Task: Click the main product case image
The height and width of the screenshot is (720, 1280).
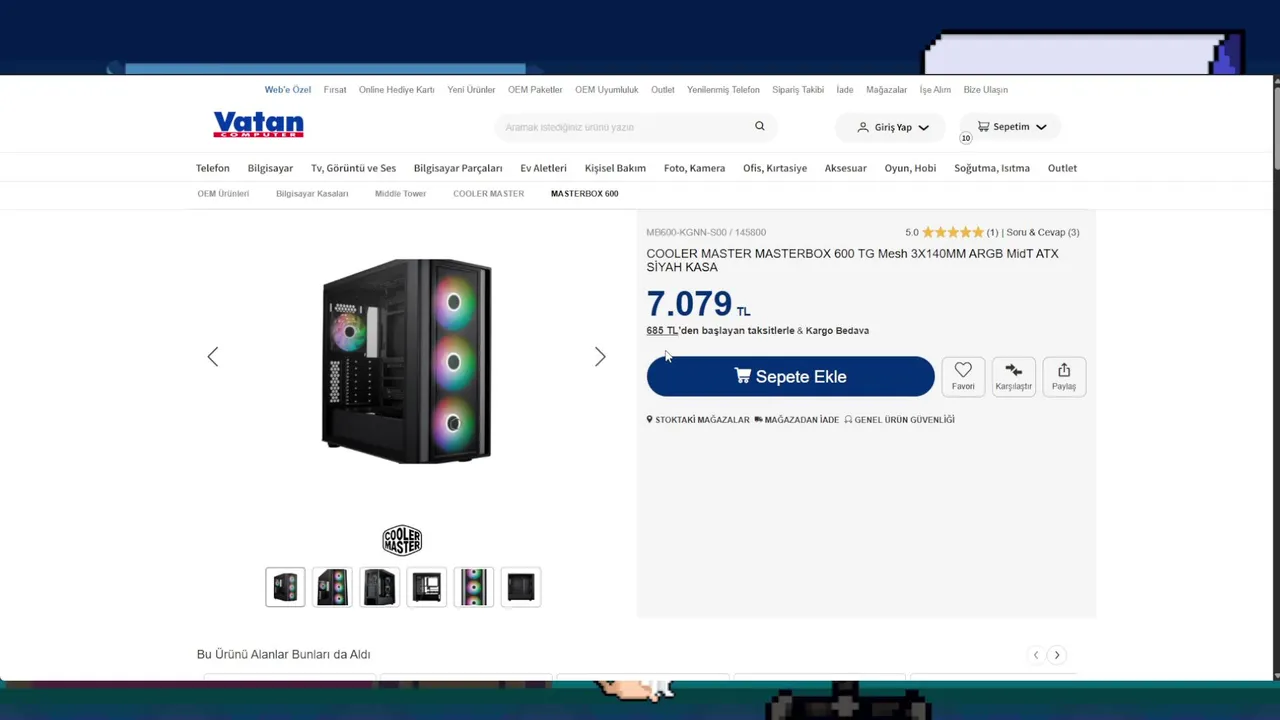Action: click(x=407, y=361)
